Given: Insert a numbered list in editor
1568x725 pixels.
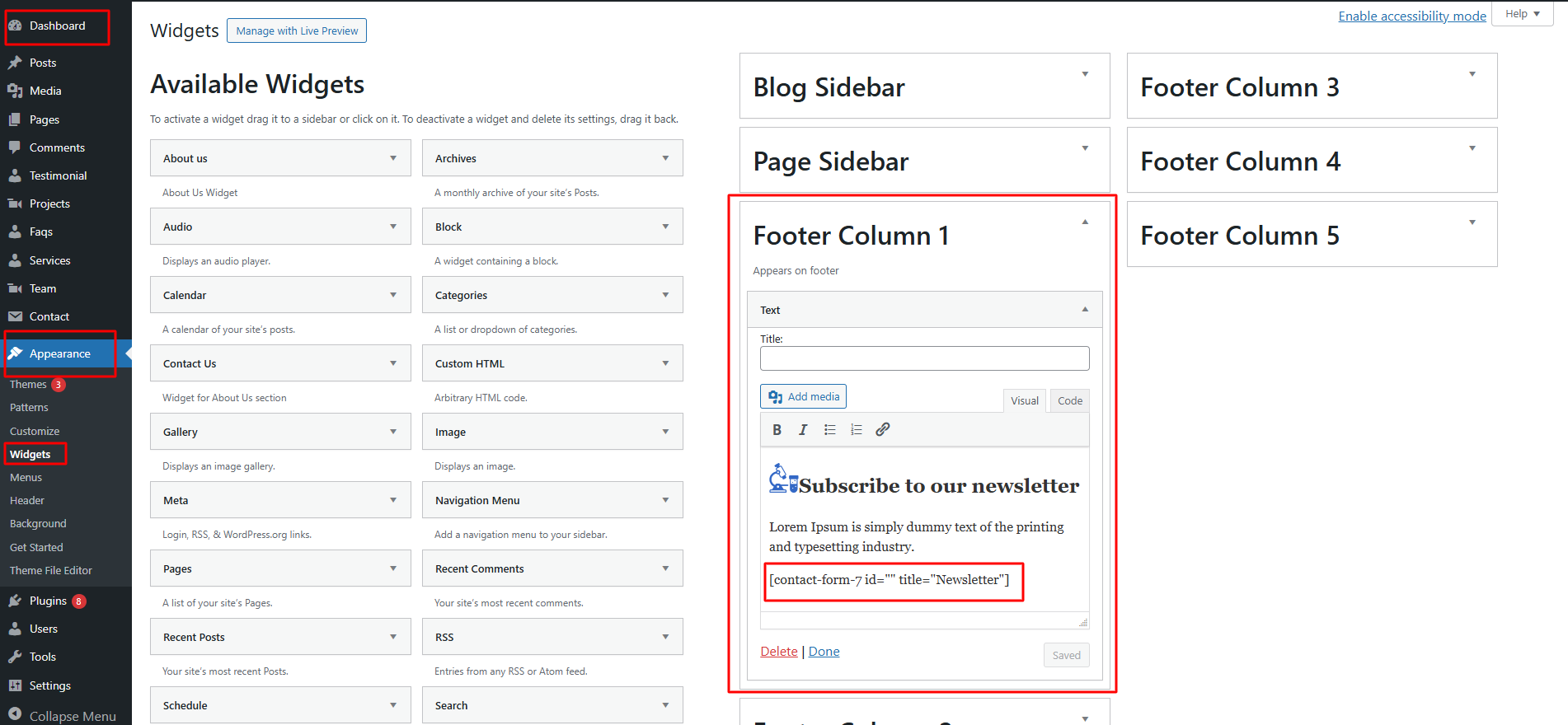Looking at the screenshot, I should click(856, 429).
